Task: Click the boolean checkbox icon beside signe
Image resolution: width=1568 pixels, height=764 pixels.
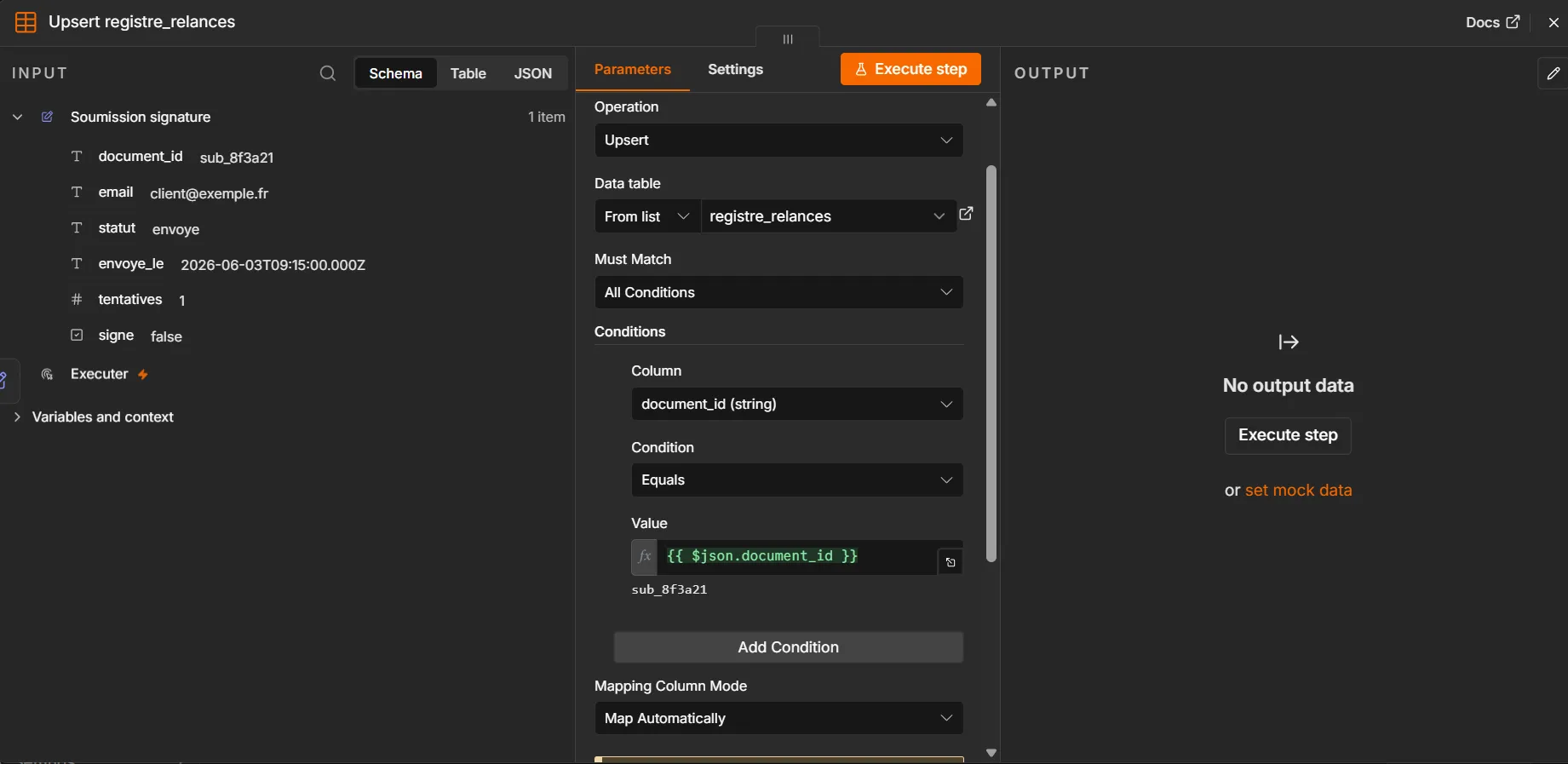Action: point(77,336)
